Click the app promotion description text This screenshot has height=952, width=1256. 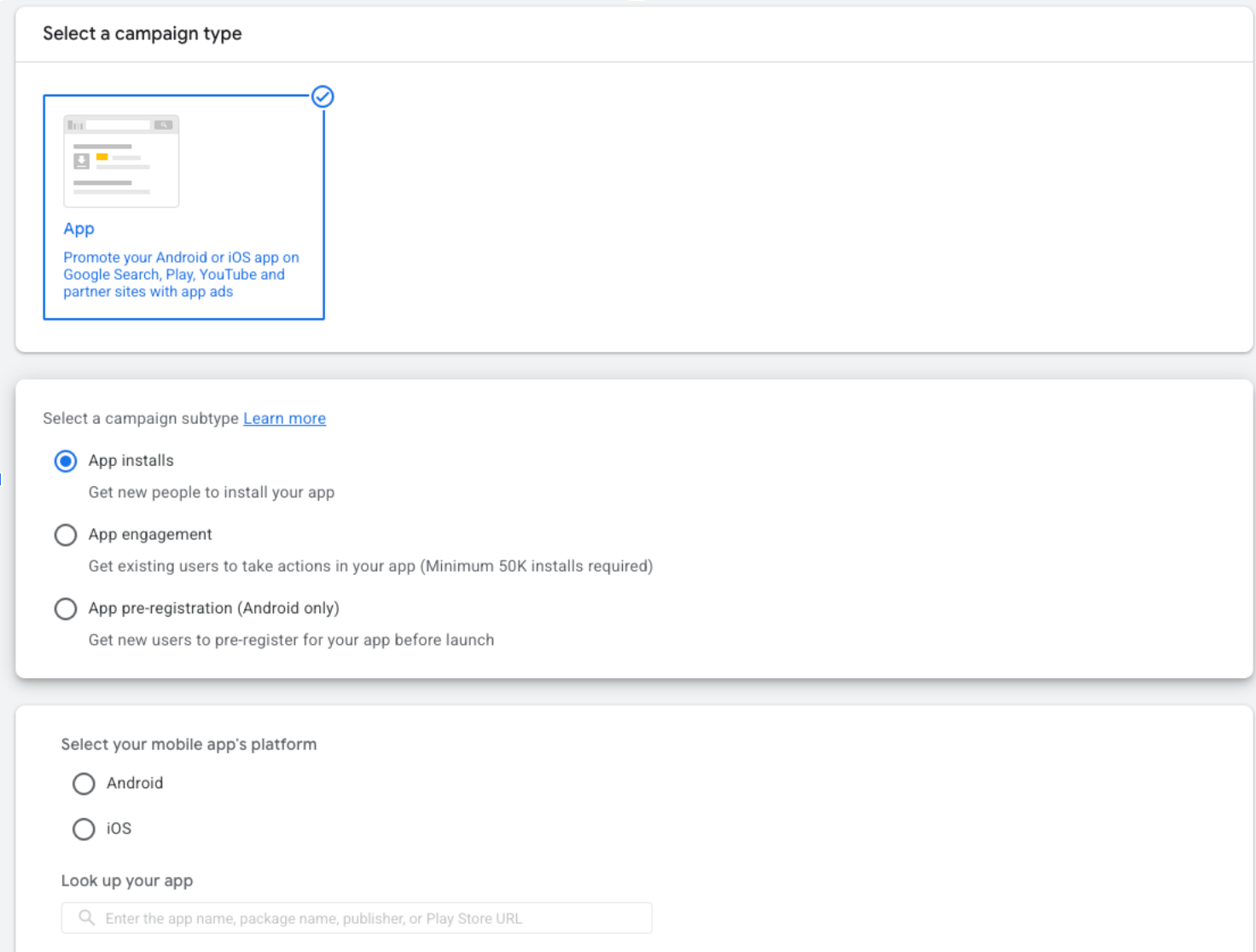181,274
